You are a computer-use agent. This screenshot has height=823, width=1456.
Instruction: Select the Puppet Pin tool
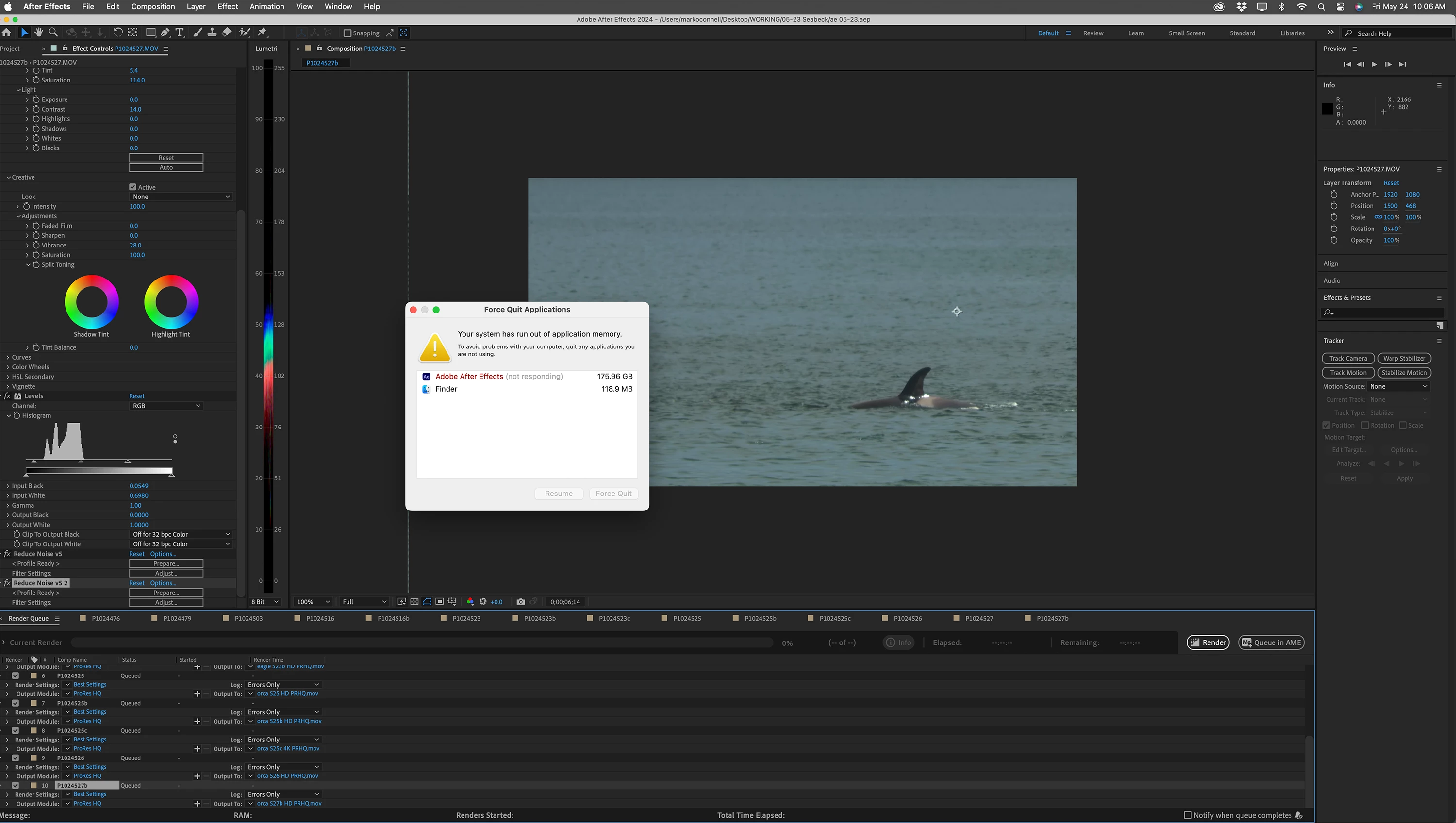[262, 32]
